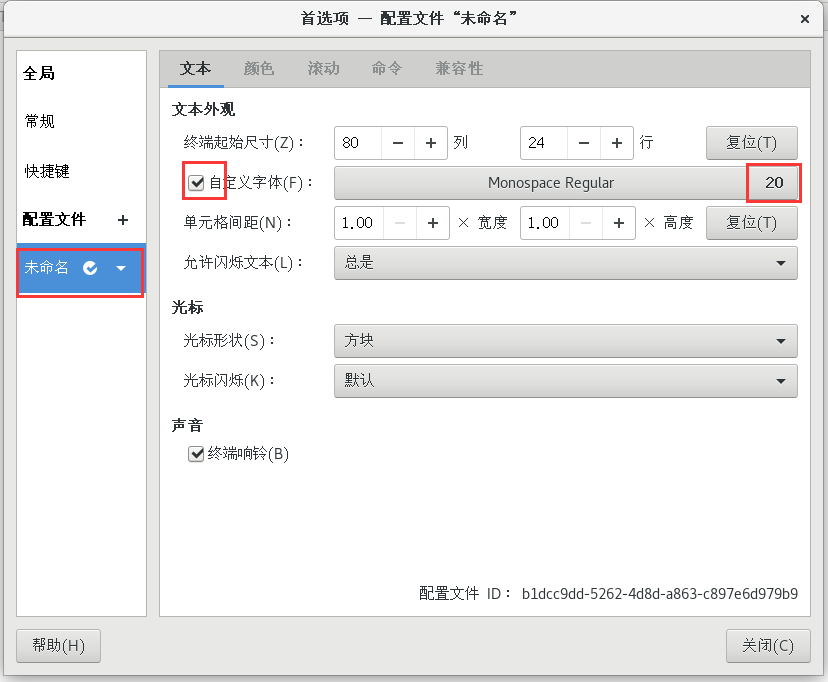Click the 复位 button for terminal size

751,143
